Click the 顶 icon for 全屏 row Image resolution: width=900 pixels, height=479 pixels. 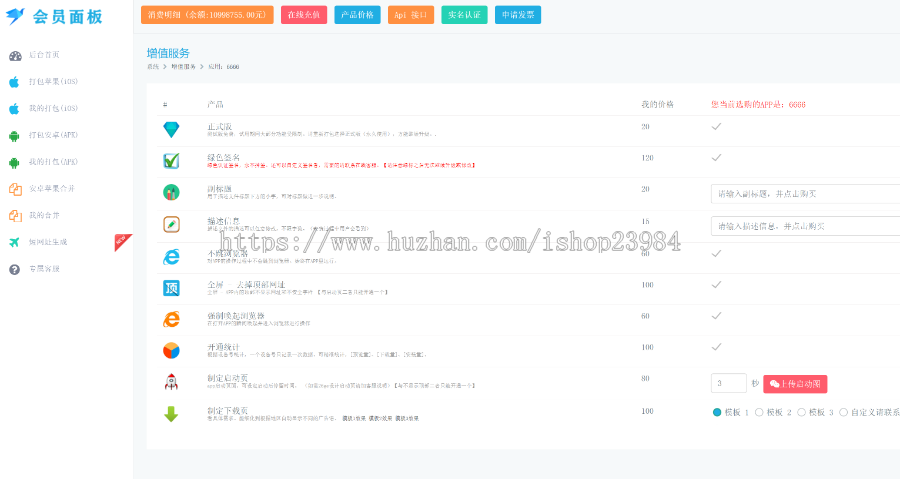(x=171, y=288)
